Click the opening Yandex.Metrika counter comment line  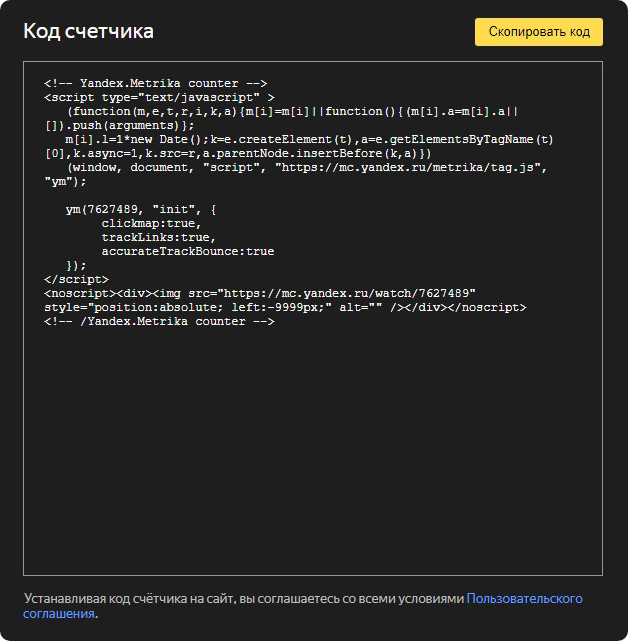pos(155,84)
